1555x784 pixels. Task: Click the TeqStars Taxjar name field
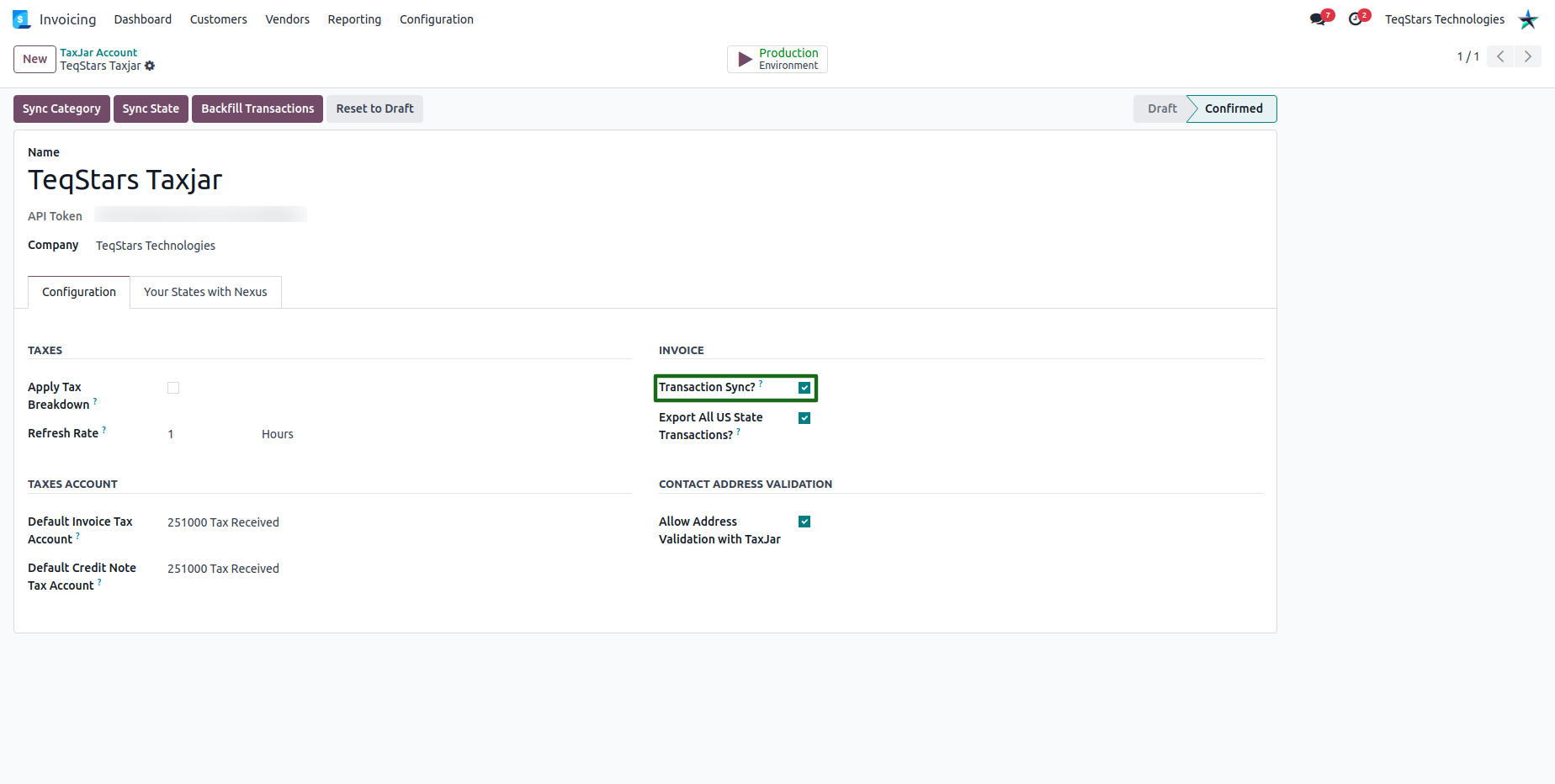coord(125,180)
